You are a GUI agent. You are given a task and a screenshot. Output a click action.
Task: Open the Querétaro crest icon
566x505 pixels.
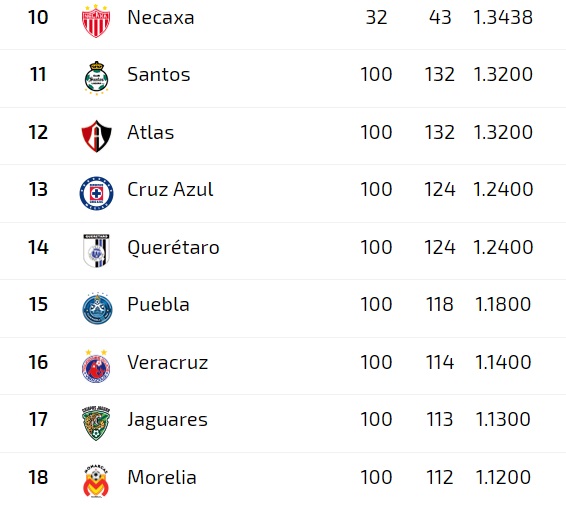coord(96,251)
